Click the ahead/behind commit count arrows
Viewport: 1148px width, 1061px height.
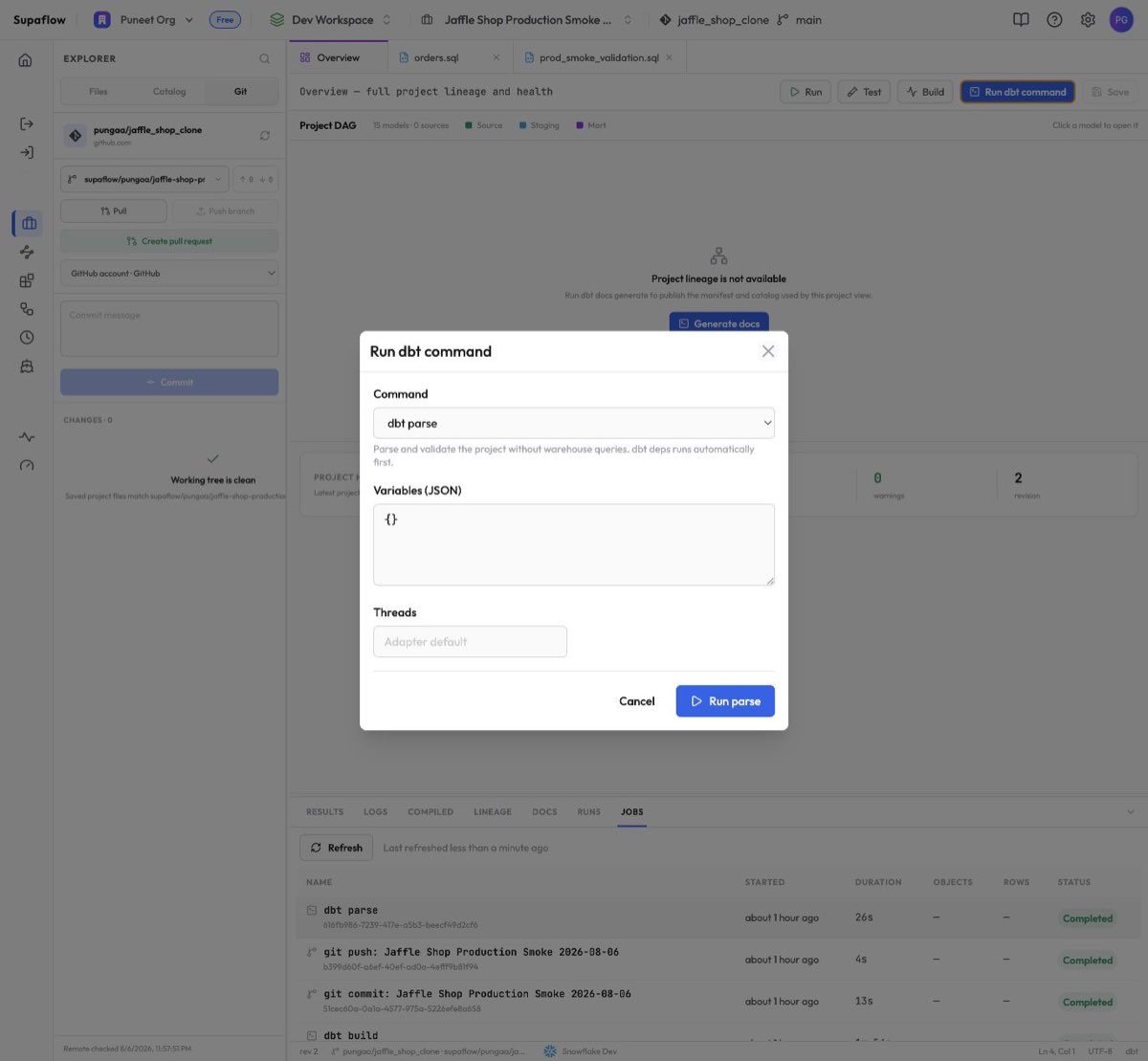255,179
